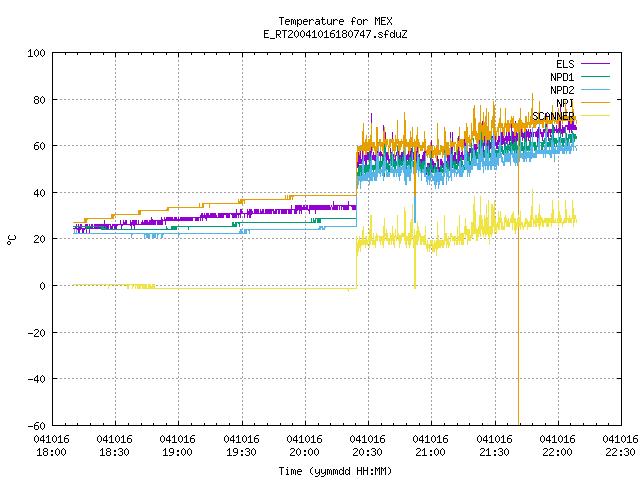Click the 'Time (yymmdd HH:MM)' axis title
This screenshot has width=640, height=480.
[335, 471]
